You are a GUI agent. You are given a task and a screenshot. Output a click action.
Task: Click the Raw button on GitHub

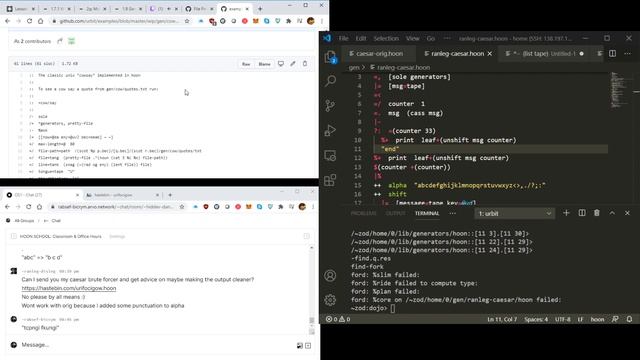[246, 64]
